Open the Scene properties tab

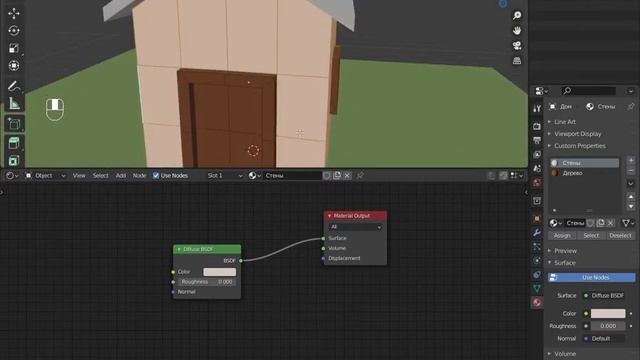click(x=537, y=168)
